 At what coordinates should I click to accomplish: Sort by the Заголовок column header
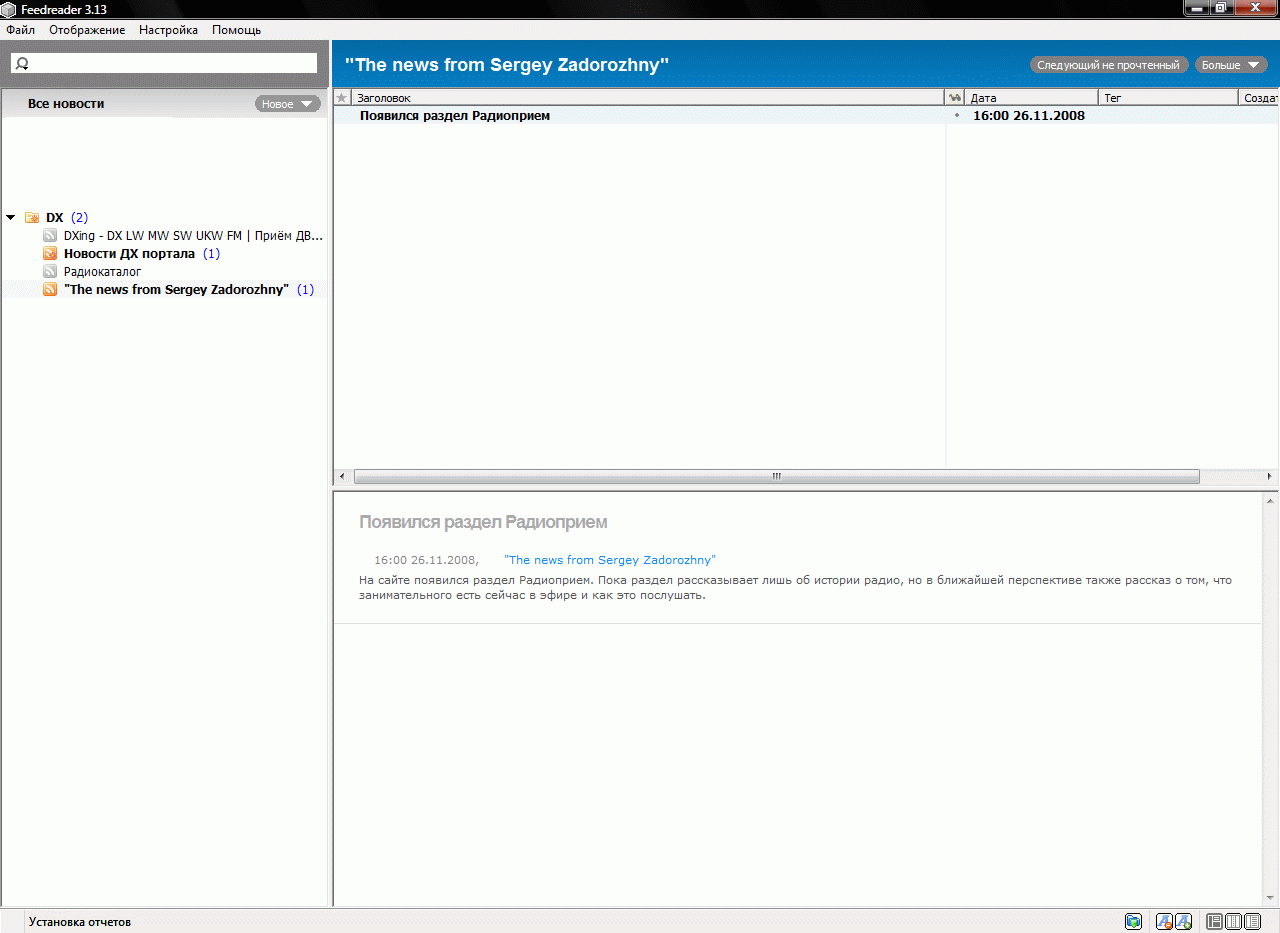pyautogui.click(x=648, y=98)
